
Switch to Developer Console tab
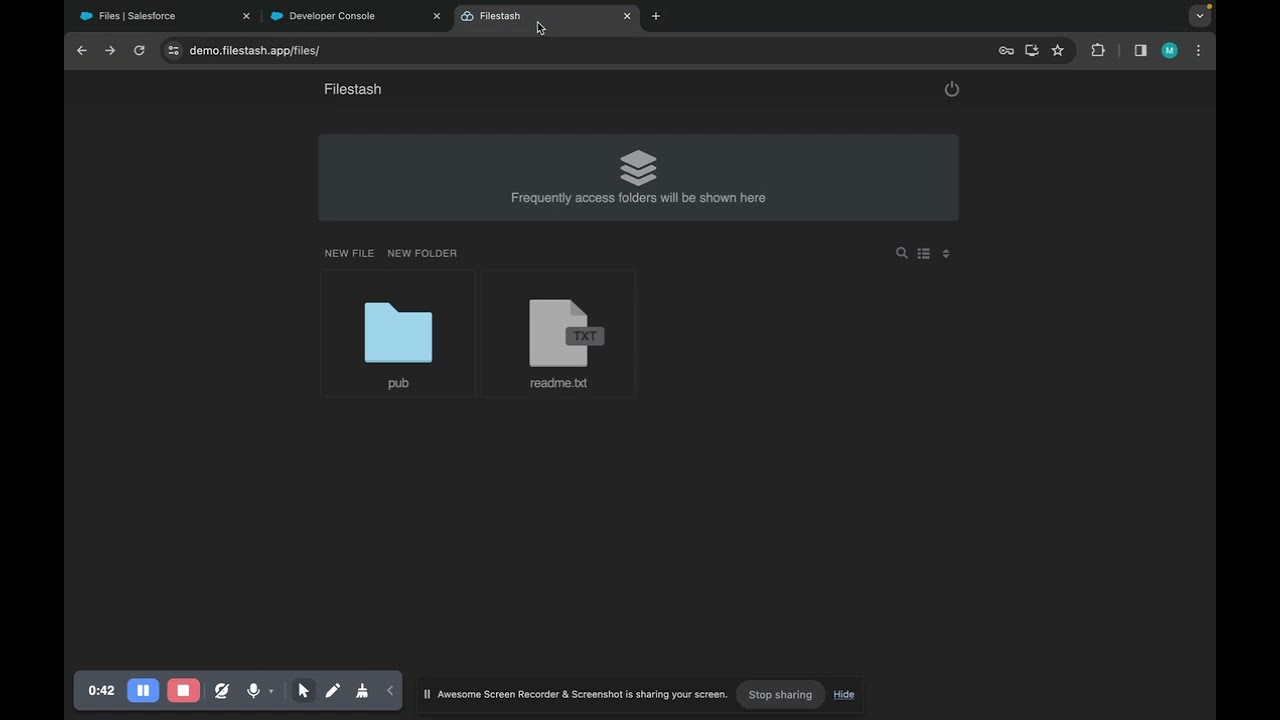(x=356, y=16)
